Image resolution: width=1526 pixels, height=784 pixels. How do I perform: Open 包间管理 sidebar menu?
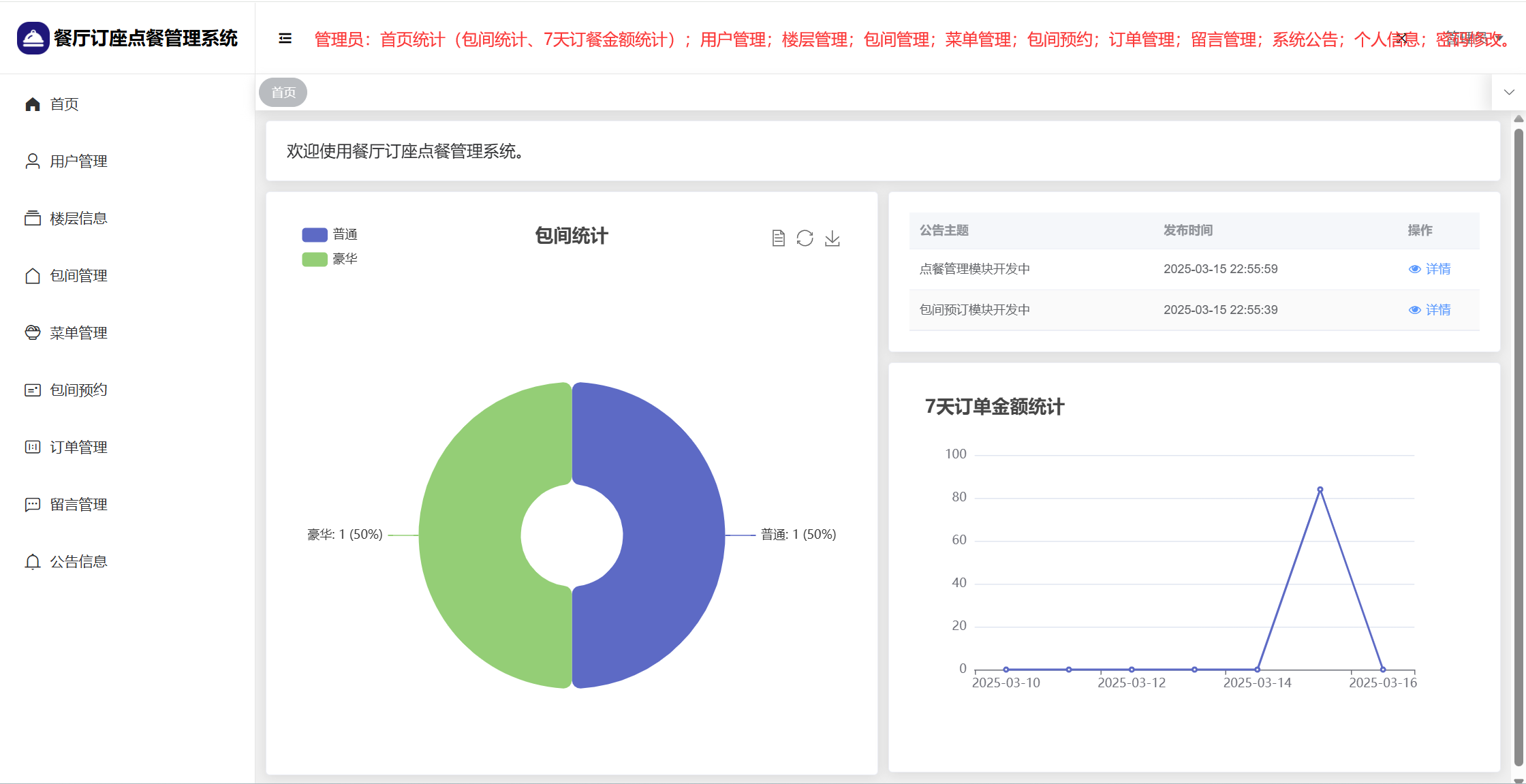tap(78, 276)
